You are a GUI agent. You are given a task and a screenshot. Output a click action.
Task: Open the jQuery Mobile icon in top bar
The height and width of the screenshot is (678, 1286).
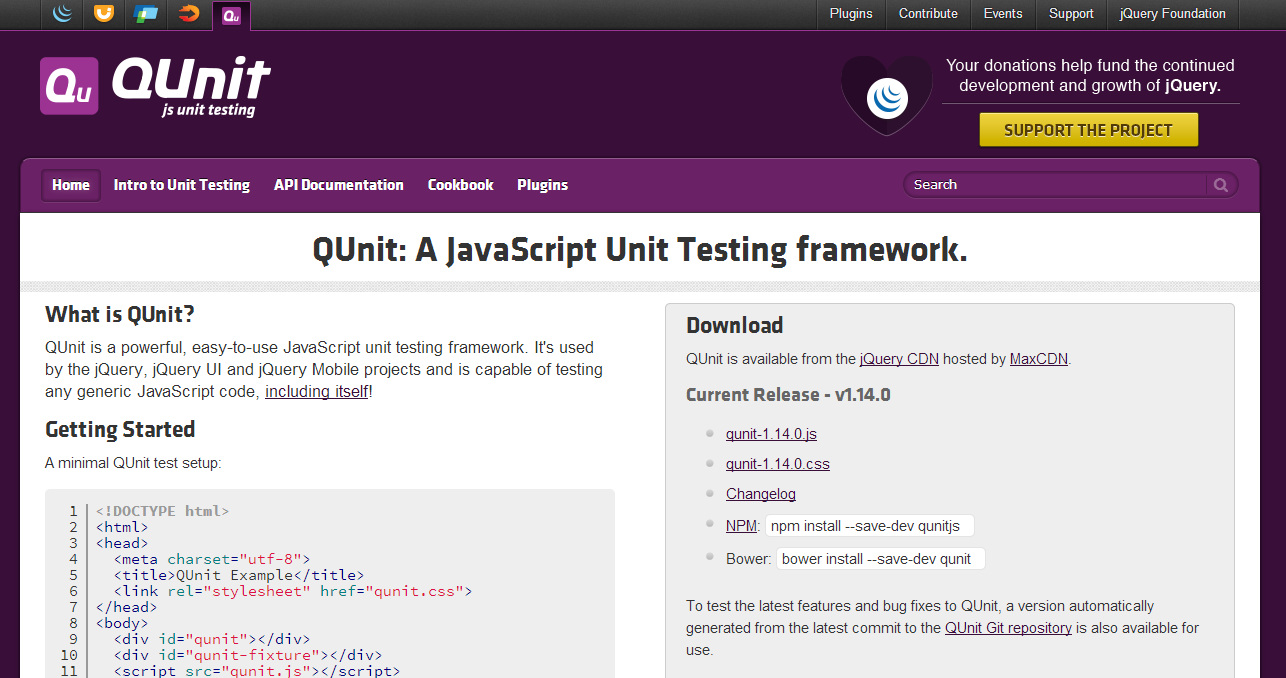(x=146, y=14)
